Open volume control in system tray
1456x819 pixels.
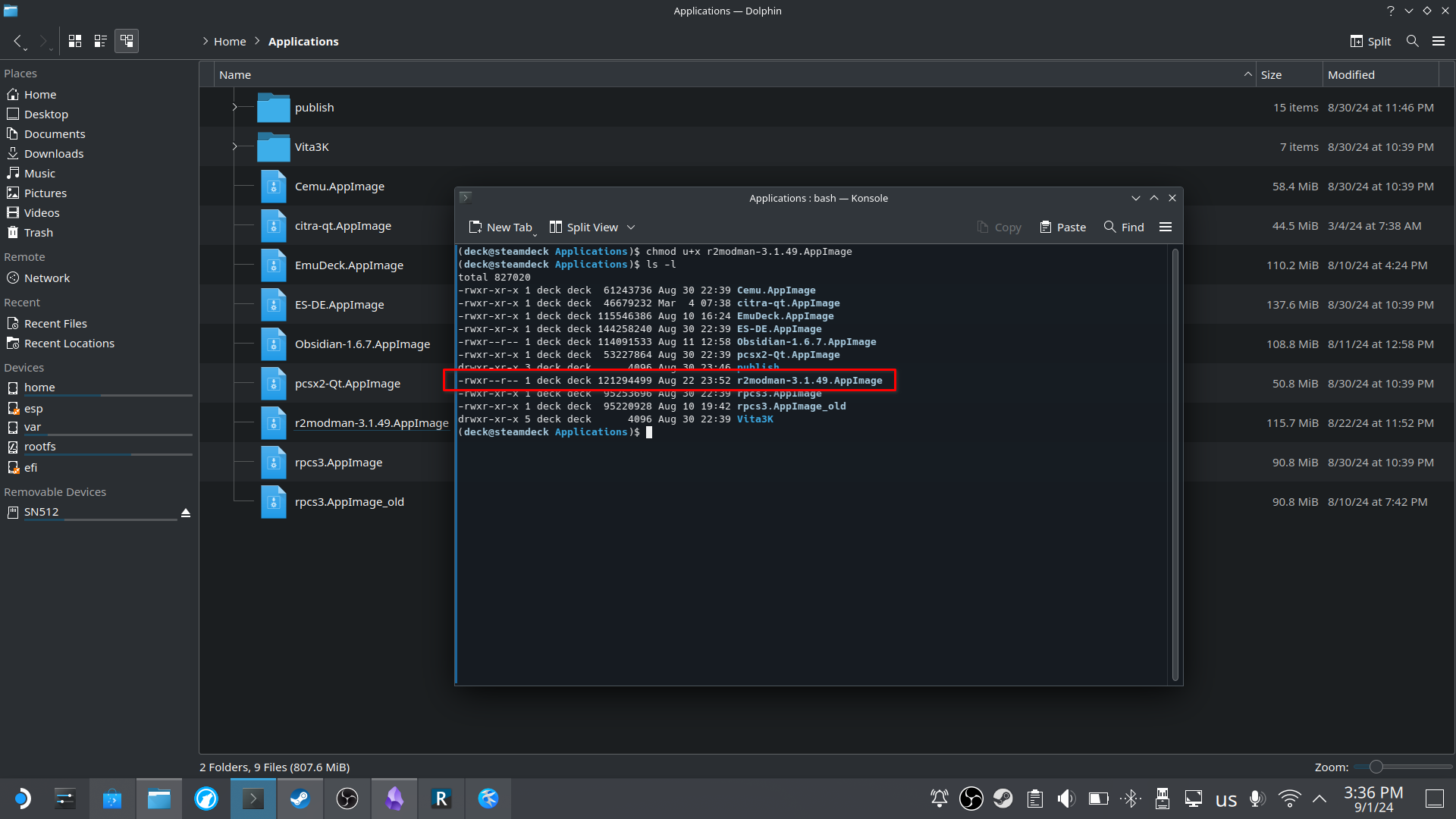[1066, 799]
